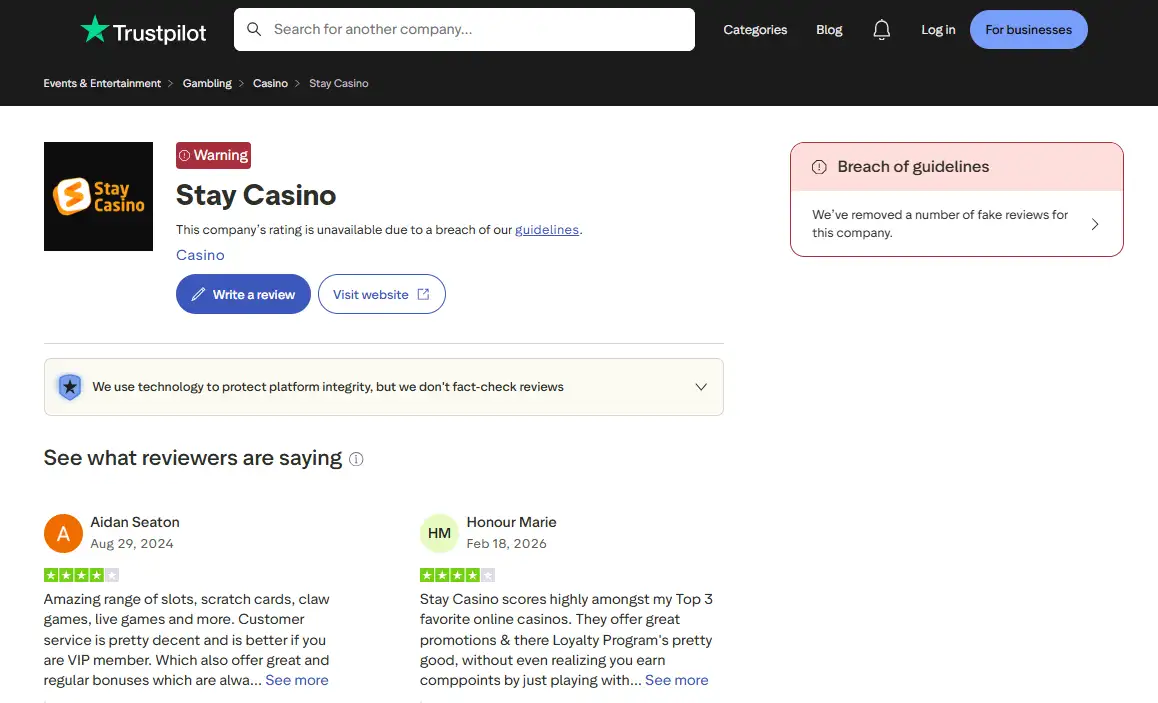Viewport: 1158px width, 703px height.
Task: Open the fake reviews removed arrow
Action: coord(1094,224)
